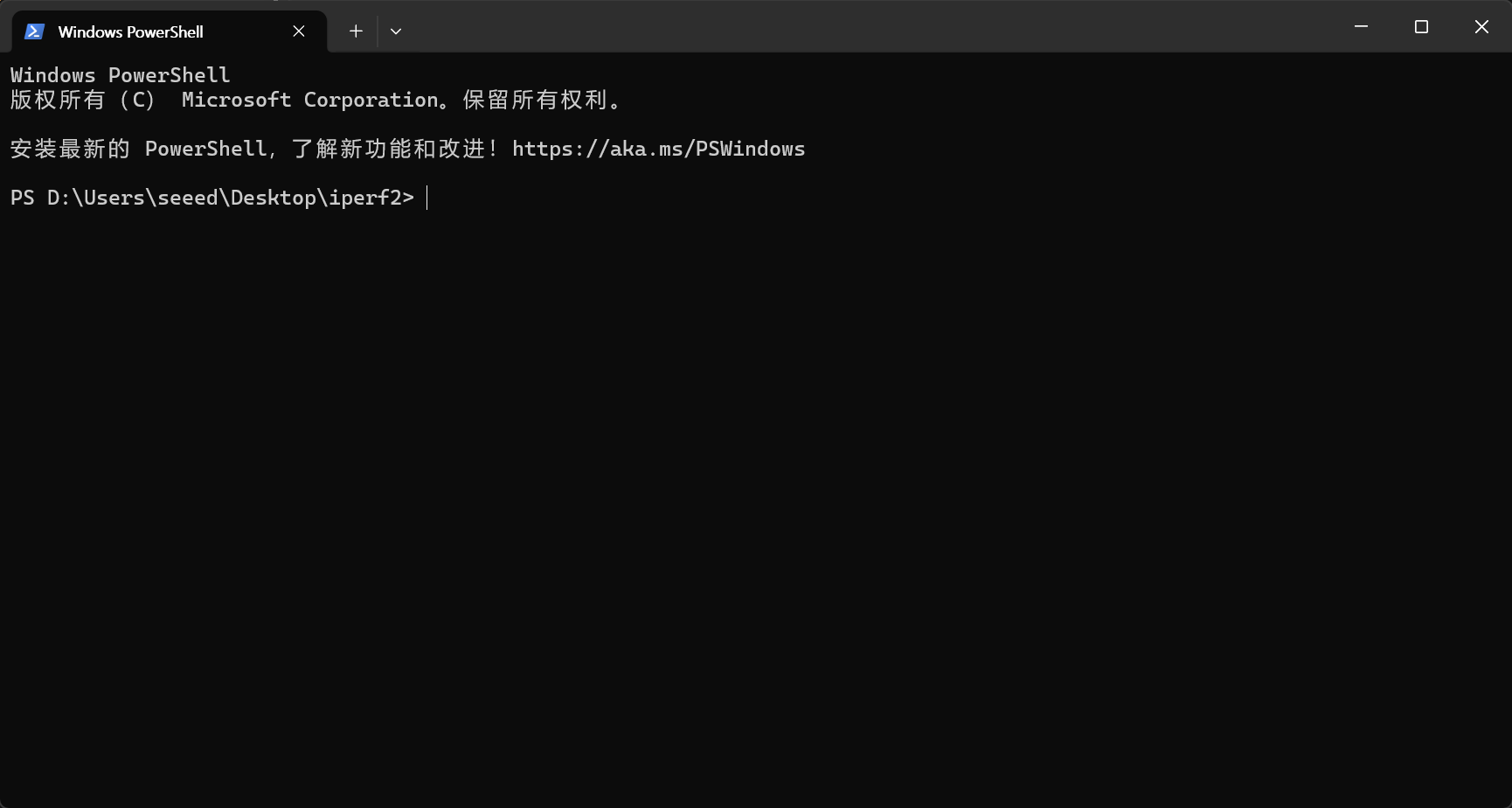This screenshot has height=808, width=1512.
Task: Click the 'Microsoft Corporation' text
Action: (x=309, y=101)
